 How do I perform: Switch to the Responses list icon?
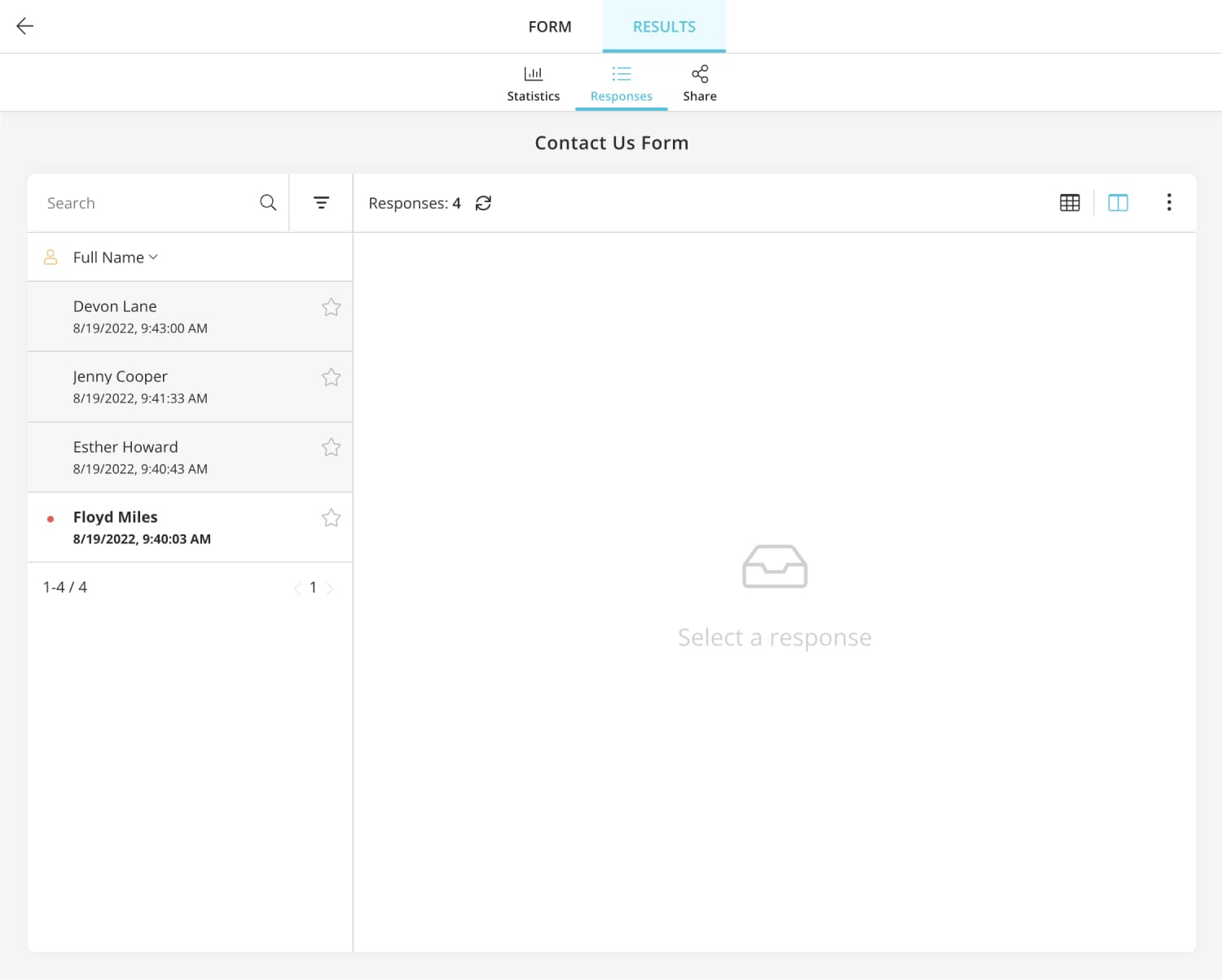pyautogui.click(x=621, y=81)
